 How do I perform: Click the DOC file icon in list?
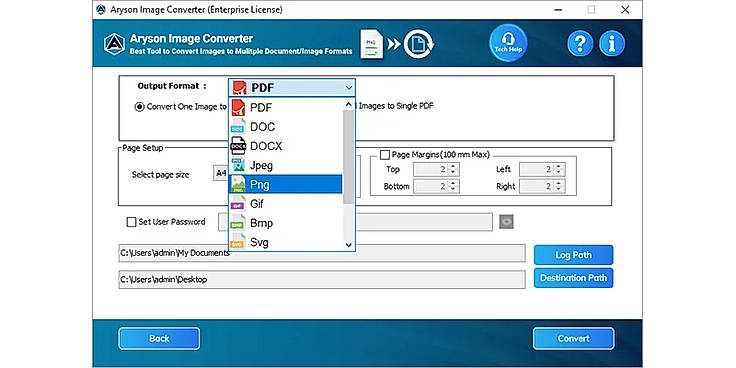(238, 127)
